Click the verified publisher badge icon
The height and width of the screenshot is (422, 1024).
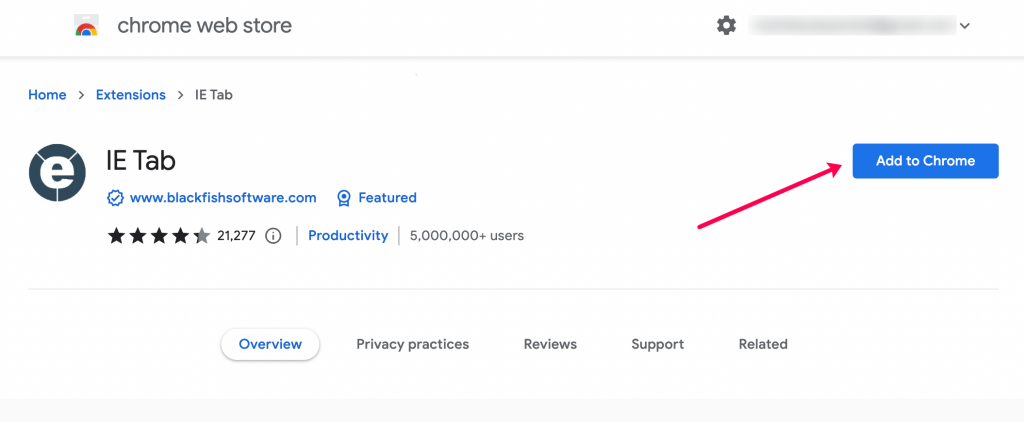[x=116, y=198]
